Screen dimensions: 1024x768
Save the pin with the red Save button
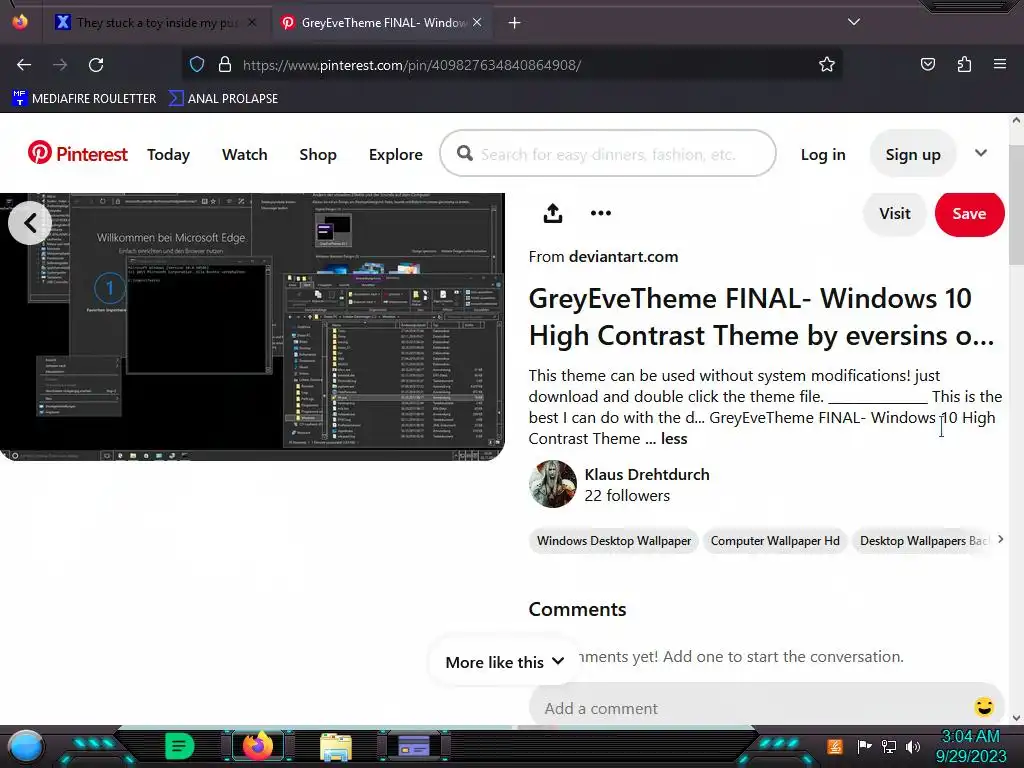tap(969, 214)
